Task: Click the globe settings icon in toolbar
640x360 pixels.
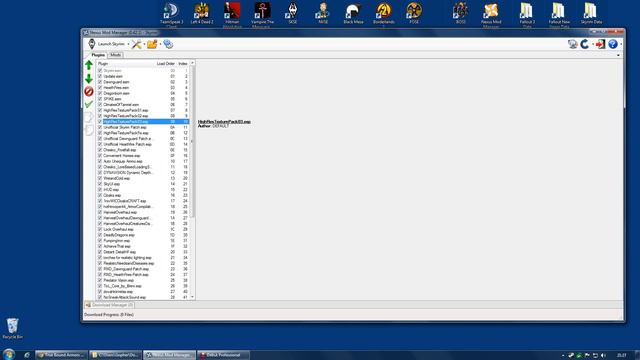Action: point(168,44)
